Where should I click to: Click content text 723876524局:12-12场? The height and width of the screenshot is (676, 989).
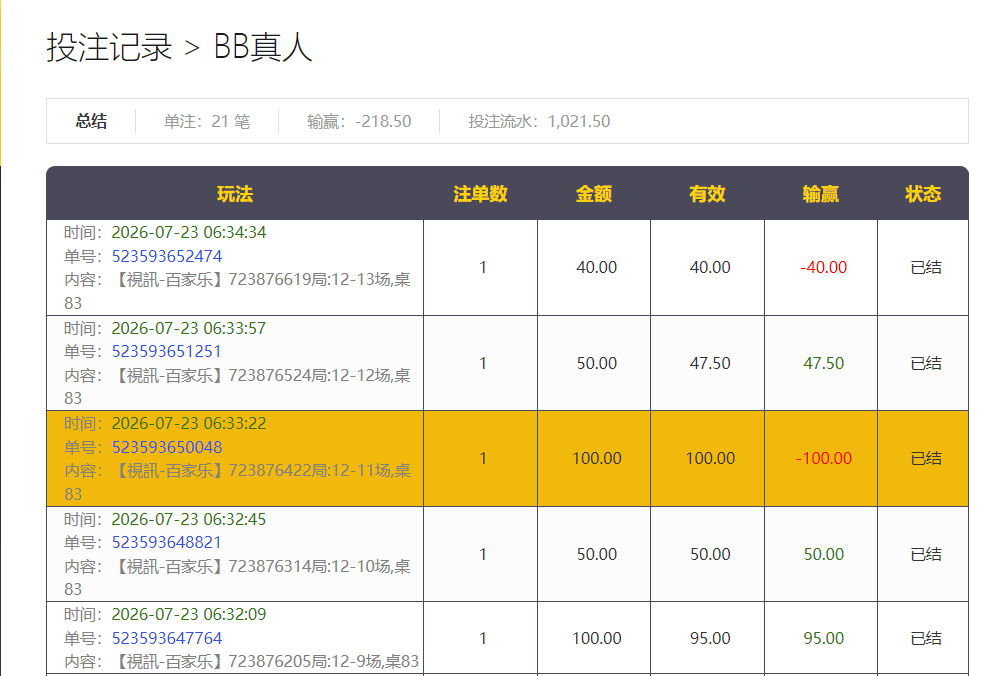[310, 375]
